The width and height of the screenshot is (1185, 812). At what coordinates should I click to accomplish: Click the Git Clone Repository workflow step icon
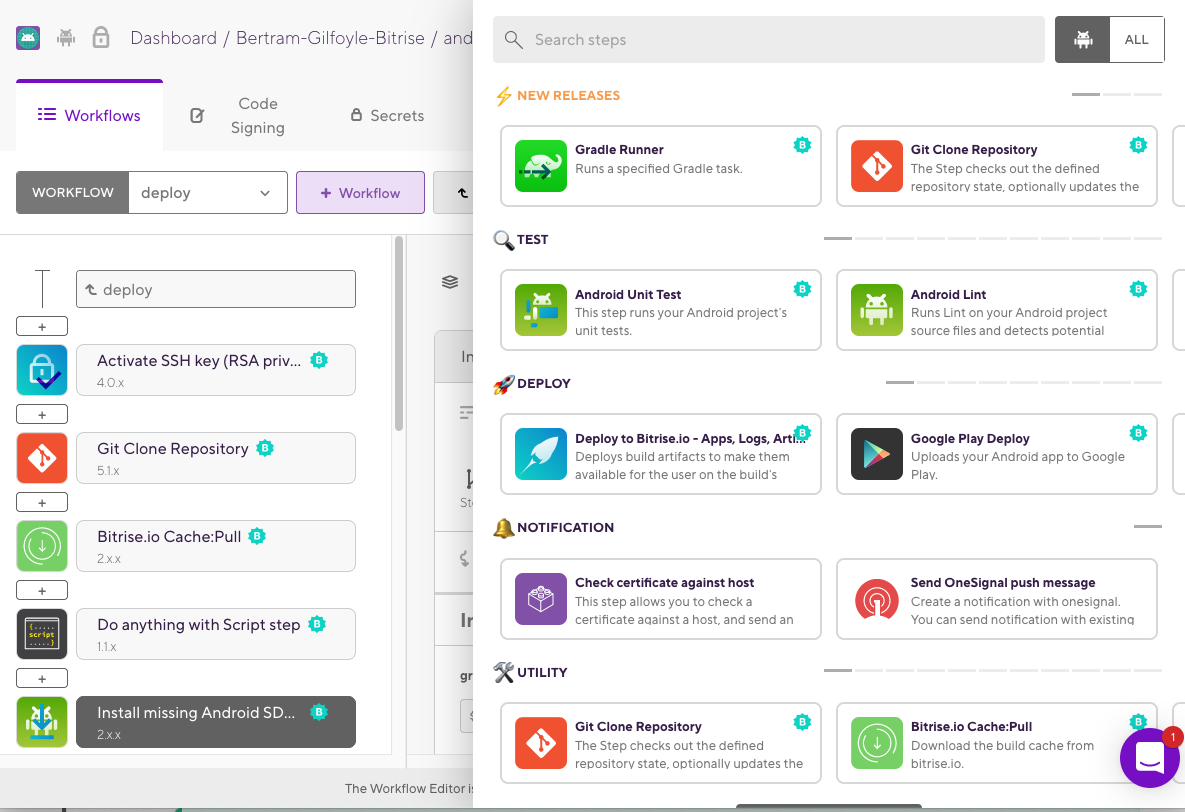tap(42, 457)
